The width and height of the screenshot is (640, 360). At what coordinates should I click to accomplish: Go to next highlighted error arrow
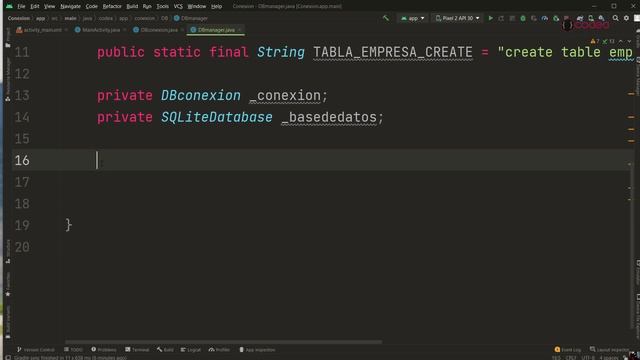[629, 41]
